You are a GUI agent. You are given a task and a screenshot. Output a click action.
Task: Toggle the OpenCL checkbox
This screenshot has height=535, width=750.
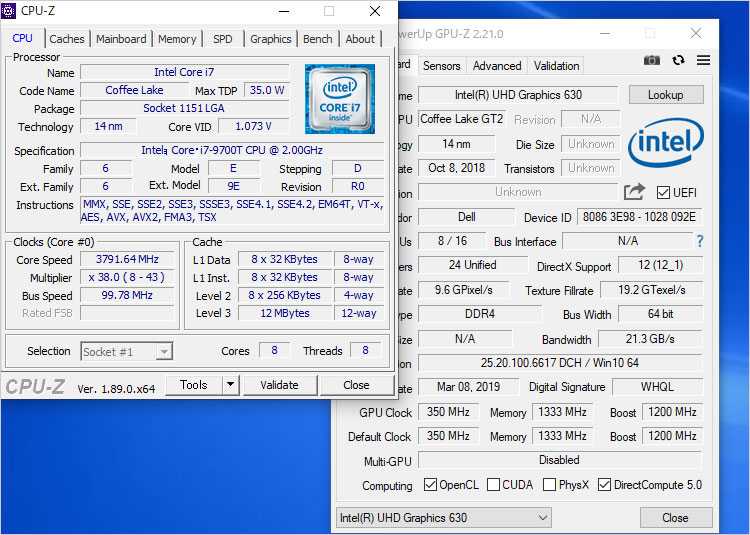pos(430,484)
